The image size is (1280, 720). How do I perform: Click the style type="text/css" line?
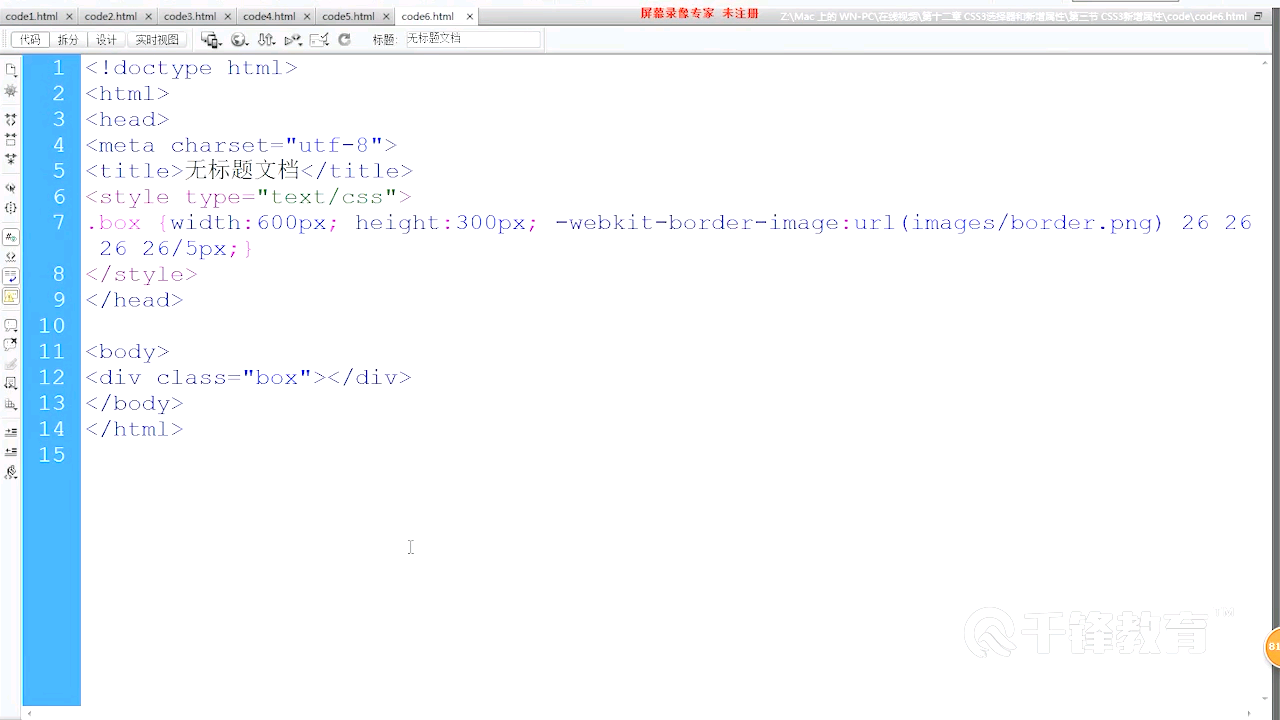point(248,197)
